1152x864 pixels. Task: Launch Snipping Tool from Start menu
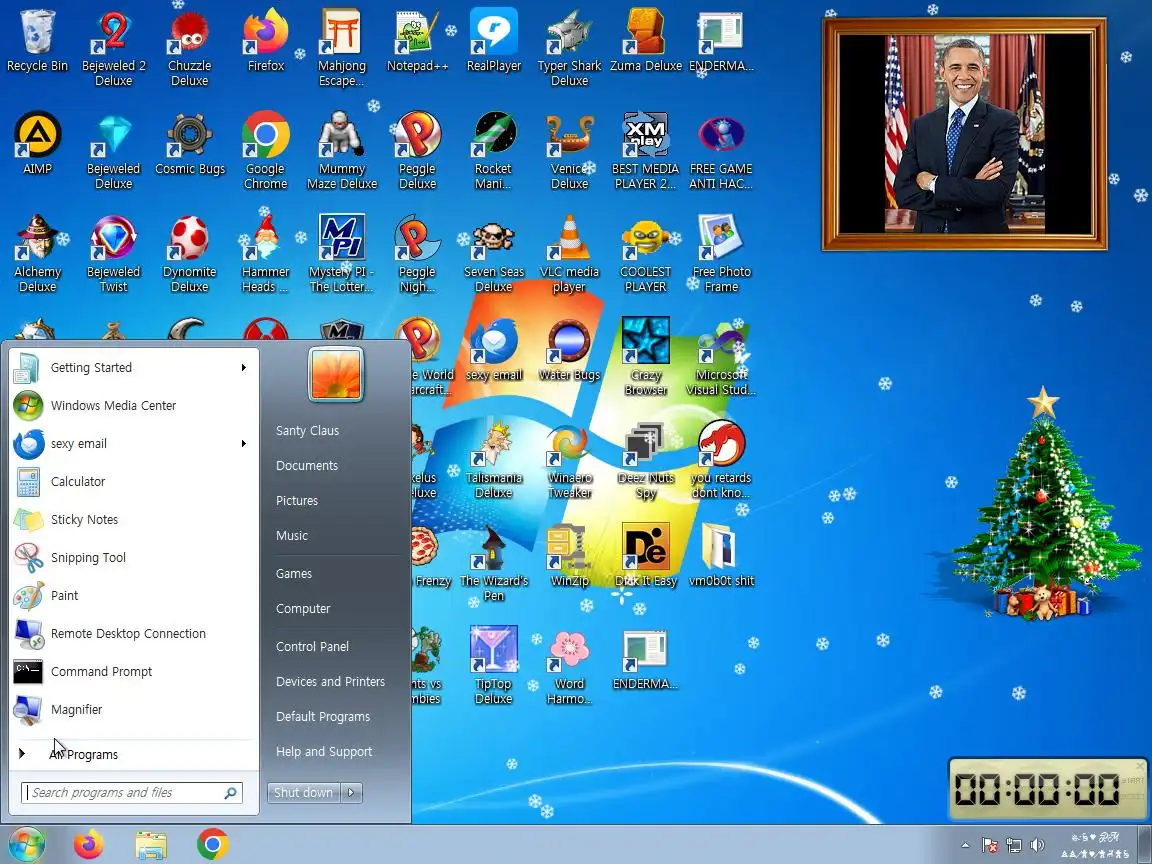[x=132, y=558]
